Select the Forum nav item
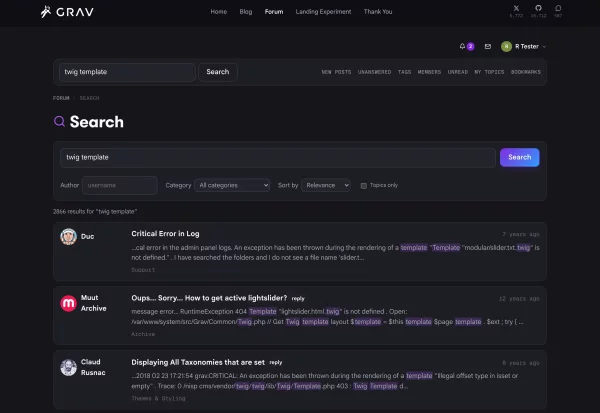 (274, 12)
